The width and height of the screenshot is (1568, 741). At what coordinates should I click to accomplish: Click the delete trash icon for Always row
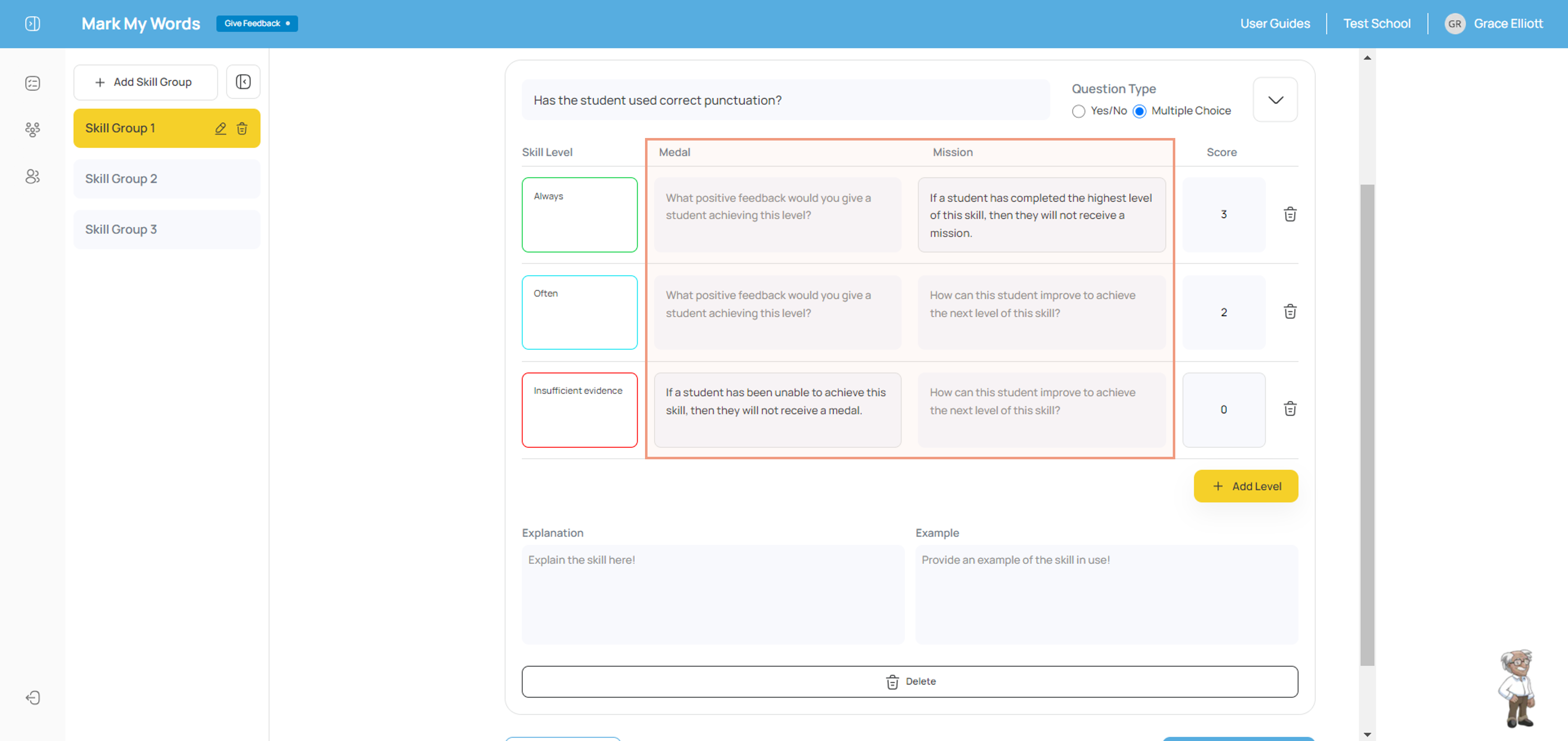coord(1291,214)
